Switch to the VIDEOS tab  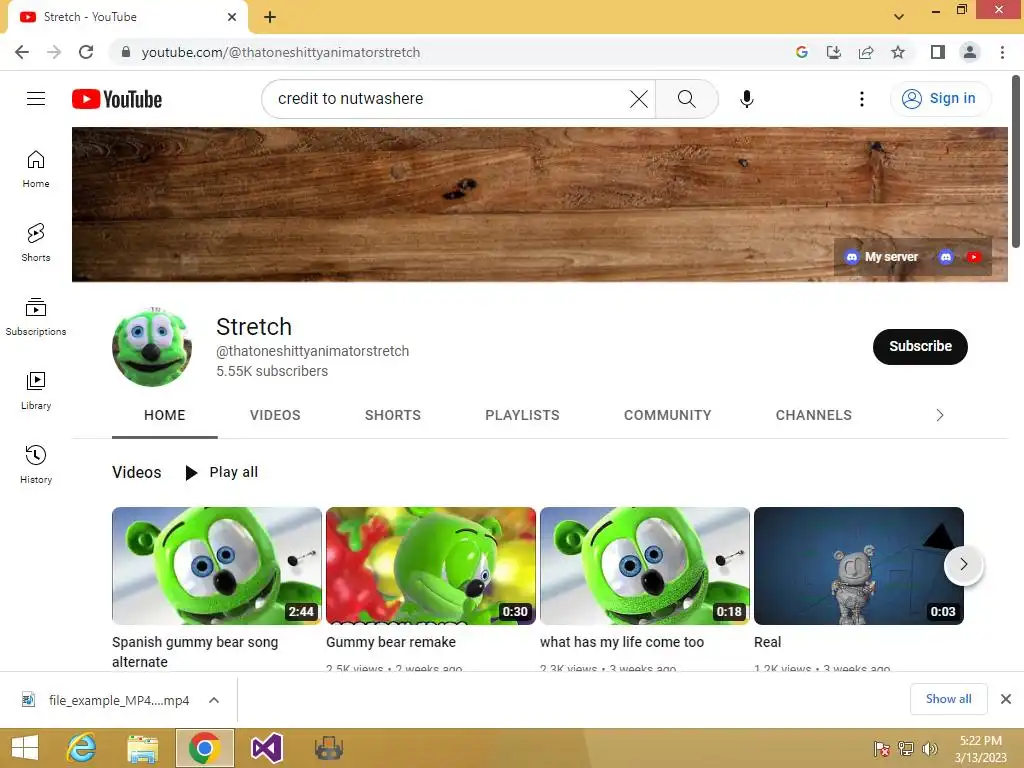[x=275, y=415]
